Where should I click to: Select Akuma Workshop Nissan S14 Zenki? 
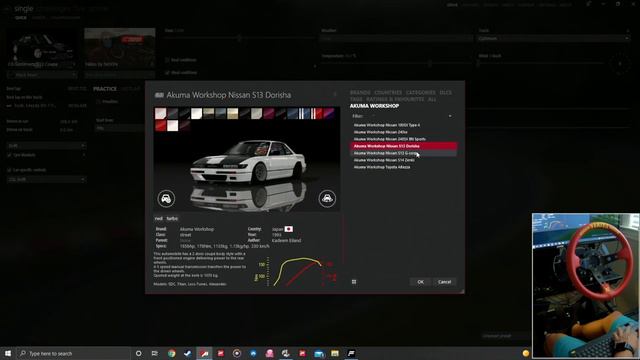(403, 160)
